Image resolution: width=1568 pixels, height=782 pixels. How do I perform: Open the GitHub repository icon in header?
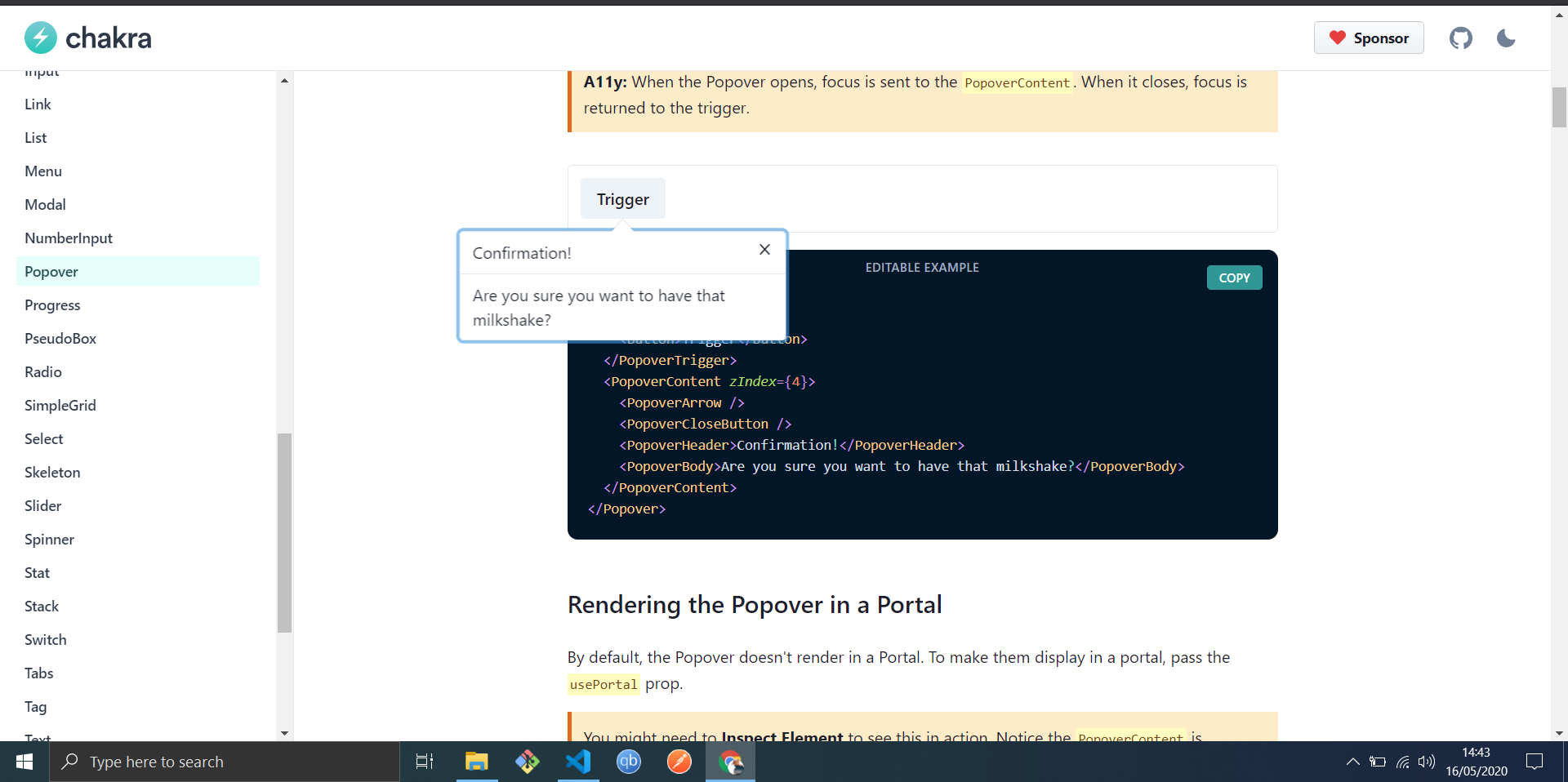pyautogui.click(x=1461, y=38)
